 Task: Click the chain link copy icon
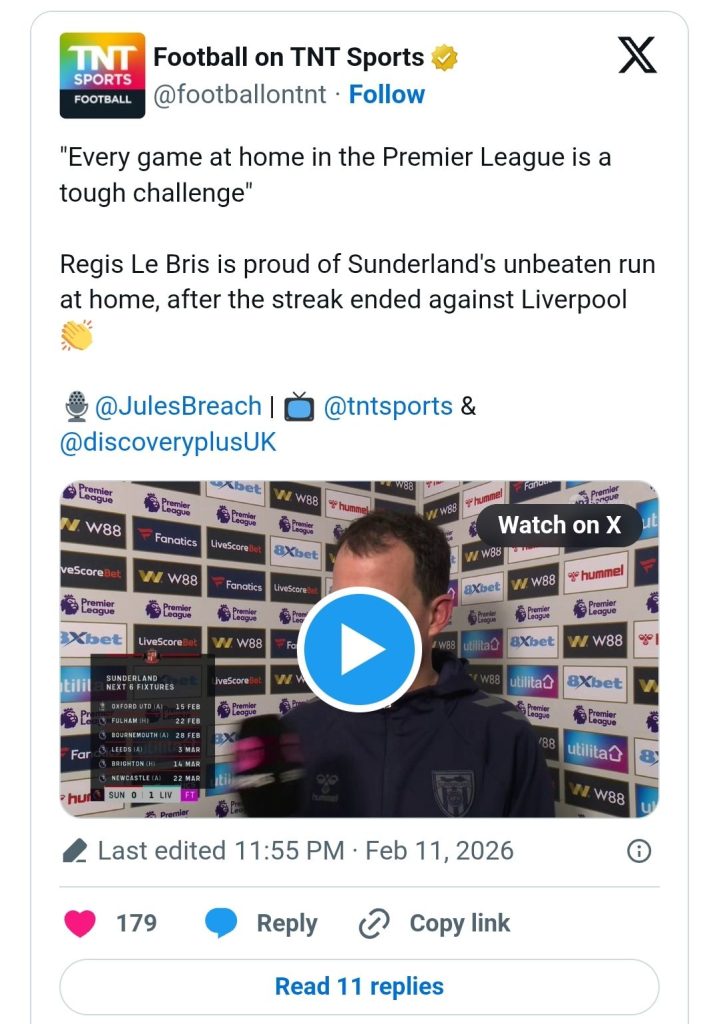[374, 923]
